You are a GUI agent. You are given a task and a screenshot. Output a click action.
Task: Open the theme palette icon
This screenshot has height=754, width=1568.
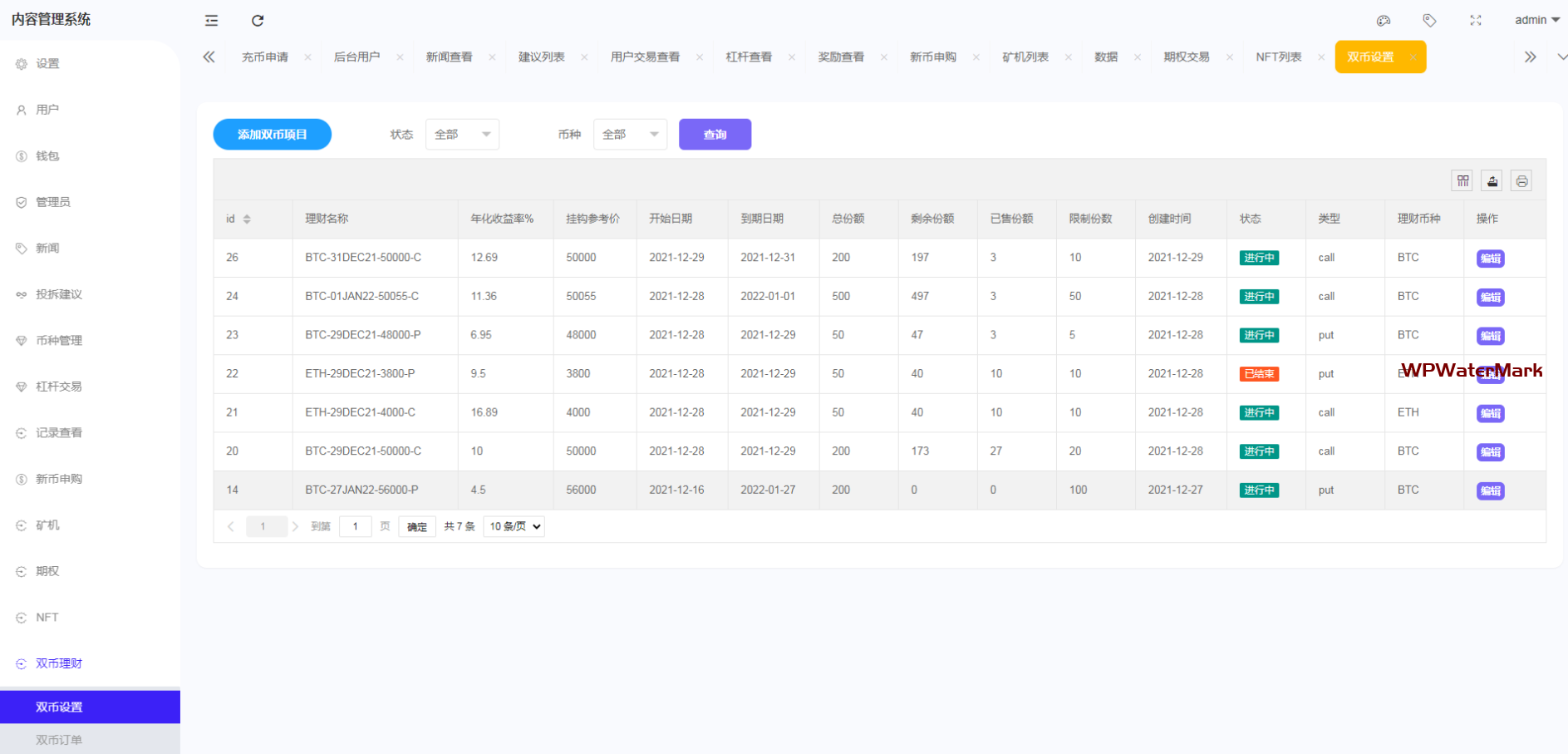[x=1384, y=21]
